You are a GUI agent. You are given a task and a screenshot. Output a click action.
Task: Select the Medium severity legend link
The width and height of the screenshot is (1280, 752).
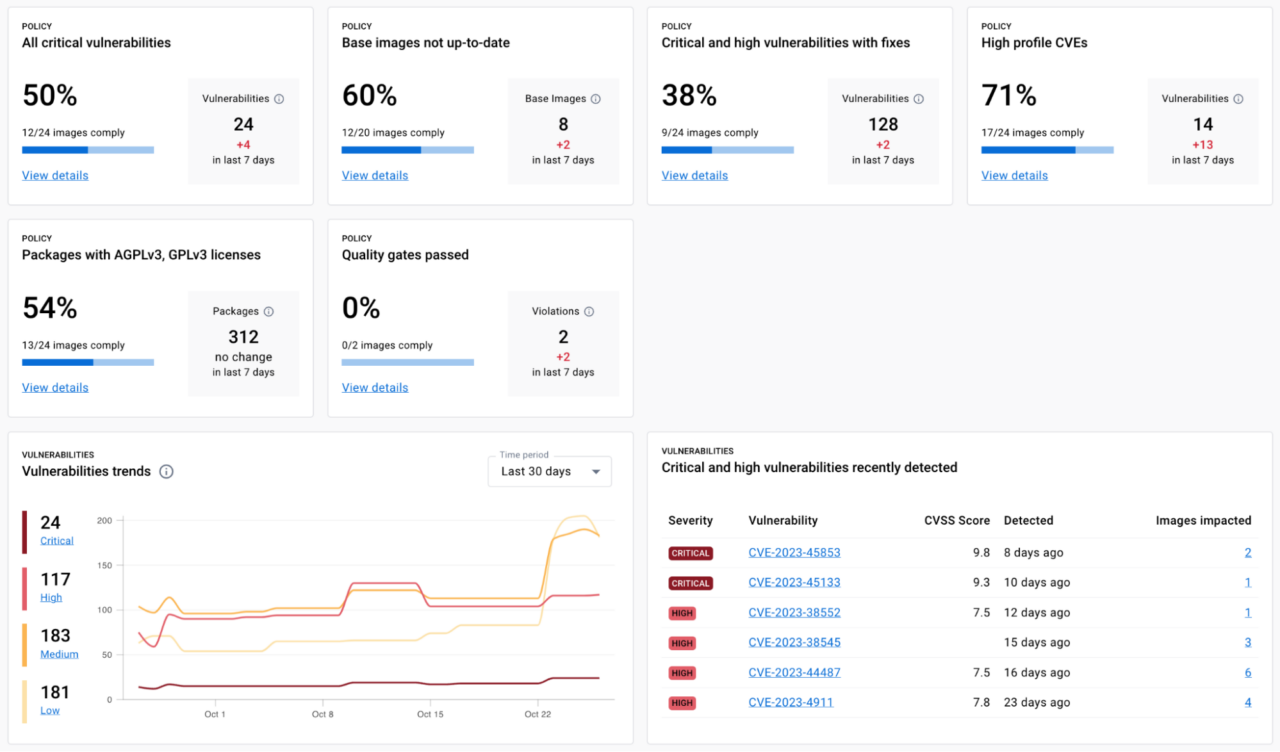click(x=58, y=654)
